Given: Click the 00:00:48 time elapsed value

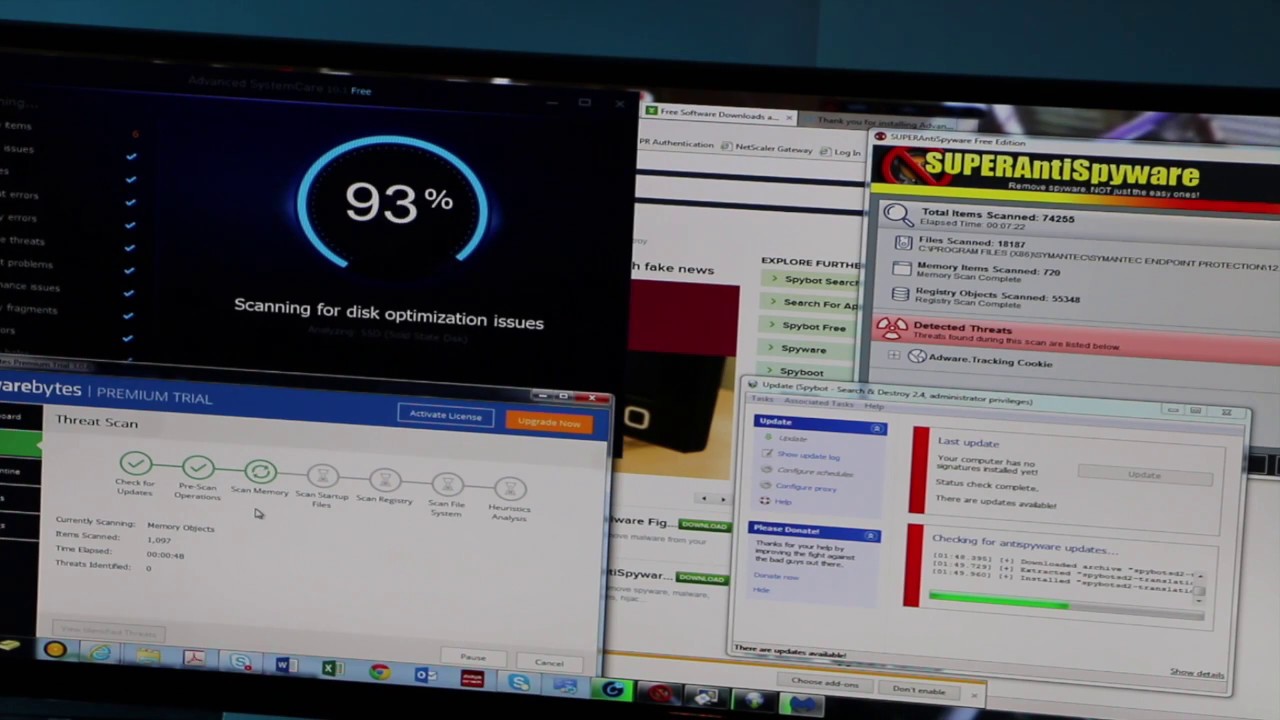Looking at the screenshot, I should [x=165, y=554].
